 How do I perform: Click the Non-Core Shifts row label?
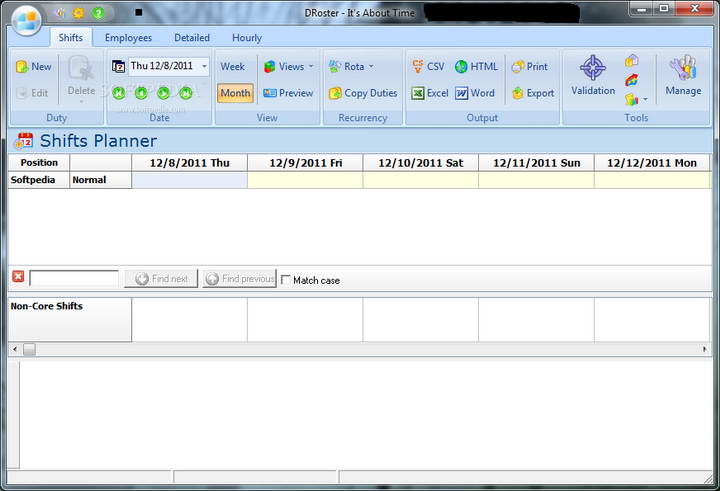coord(70,319)
